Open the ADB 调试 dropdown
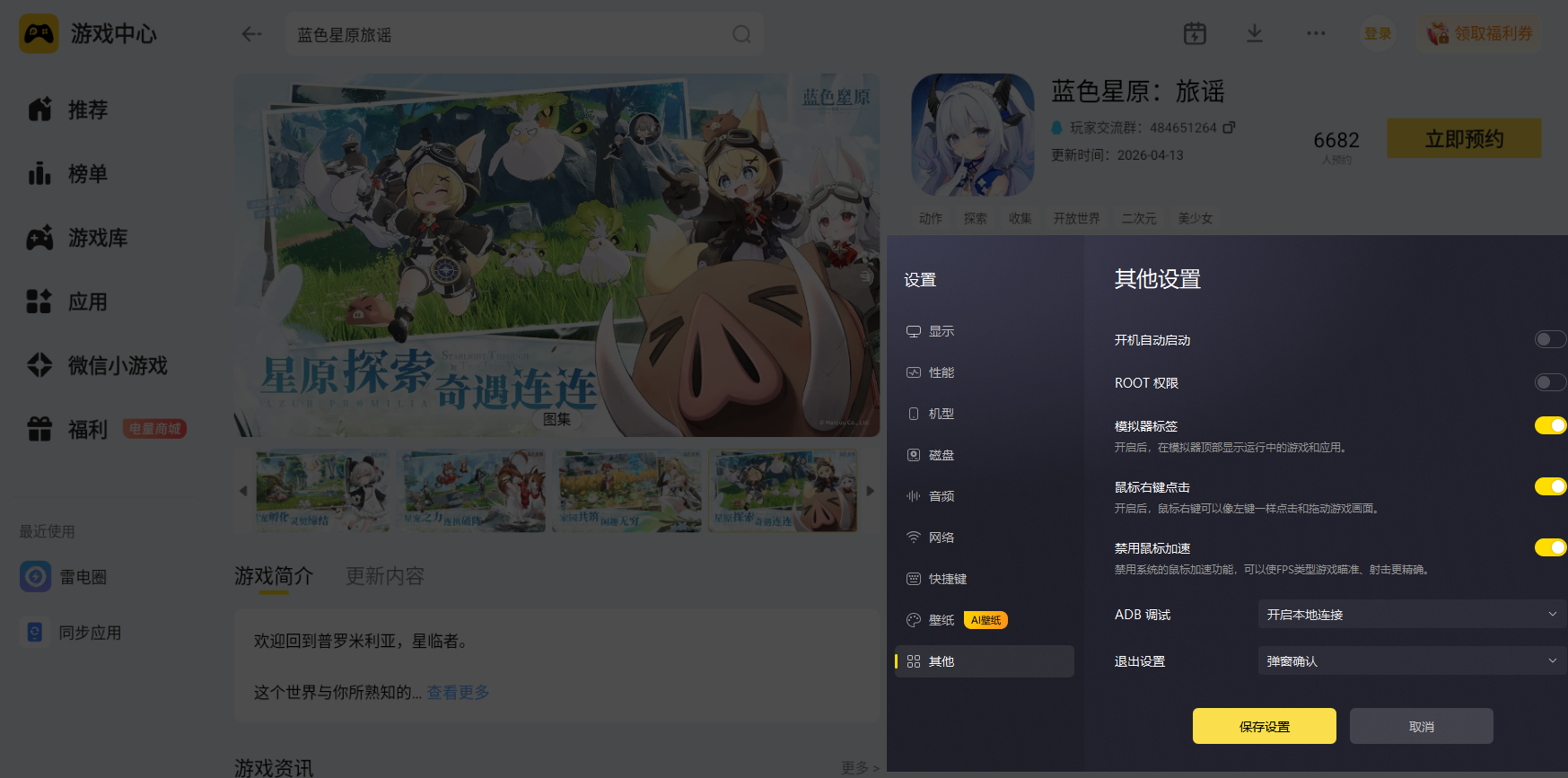Viewport: 1568px width, 778px height. pyautogui.click(x=1413, y=614)
